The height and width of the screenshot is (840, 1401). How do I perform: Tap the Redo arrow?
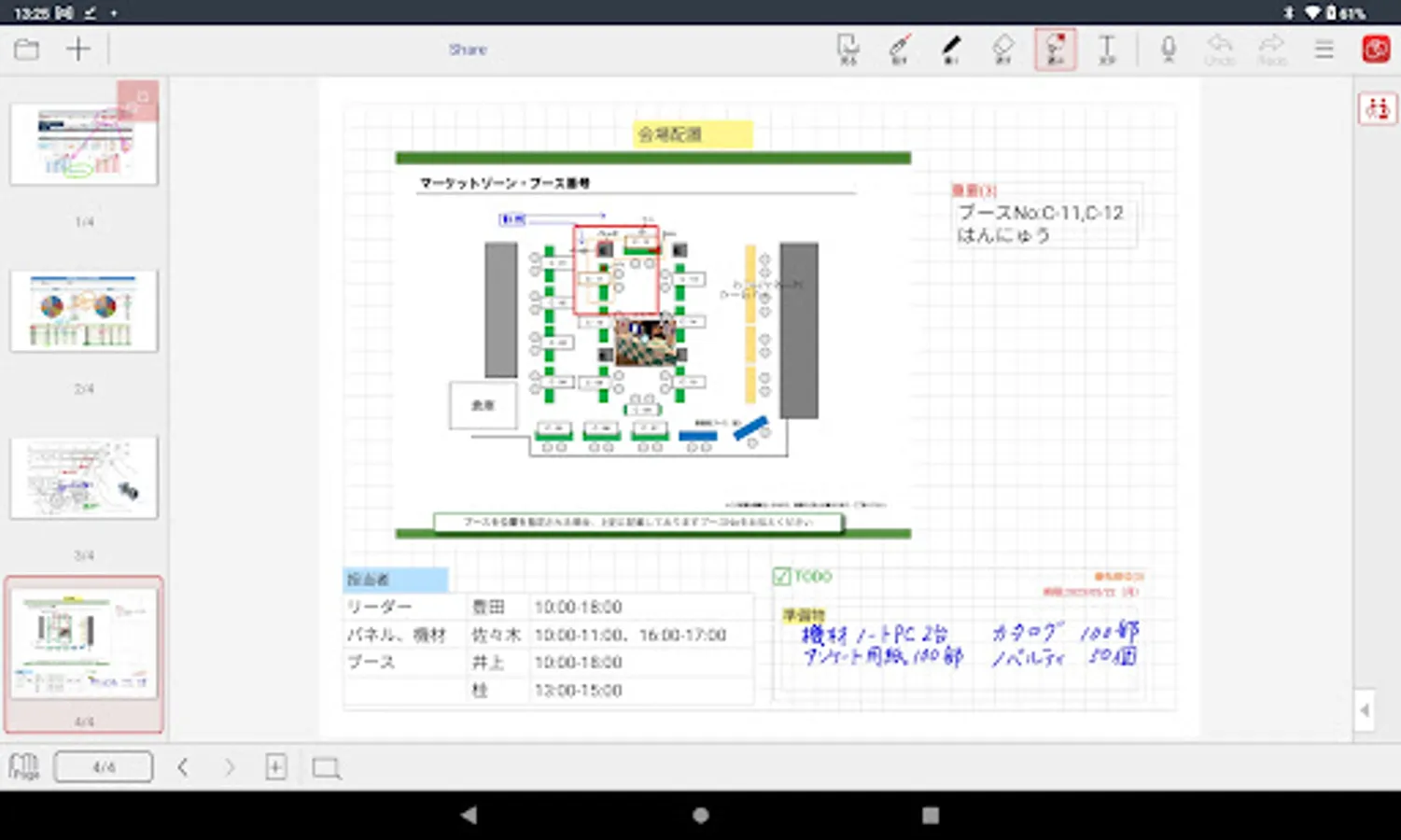coord(1272,49)
